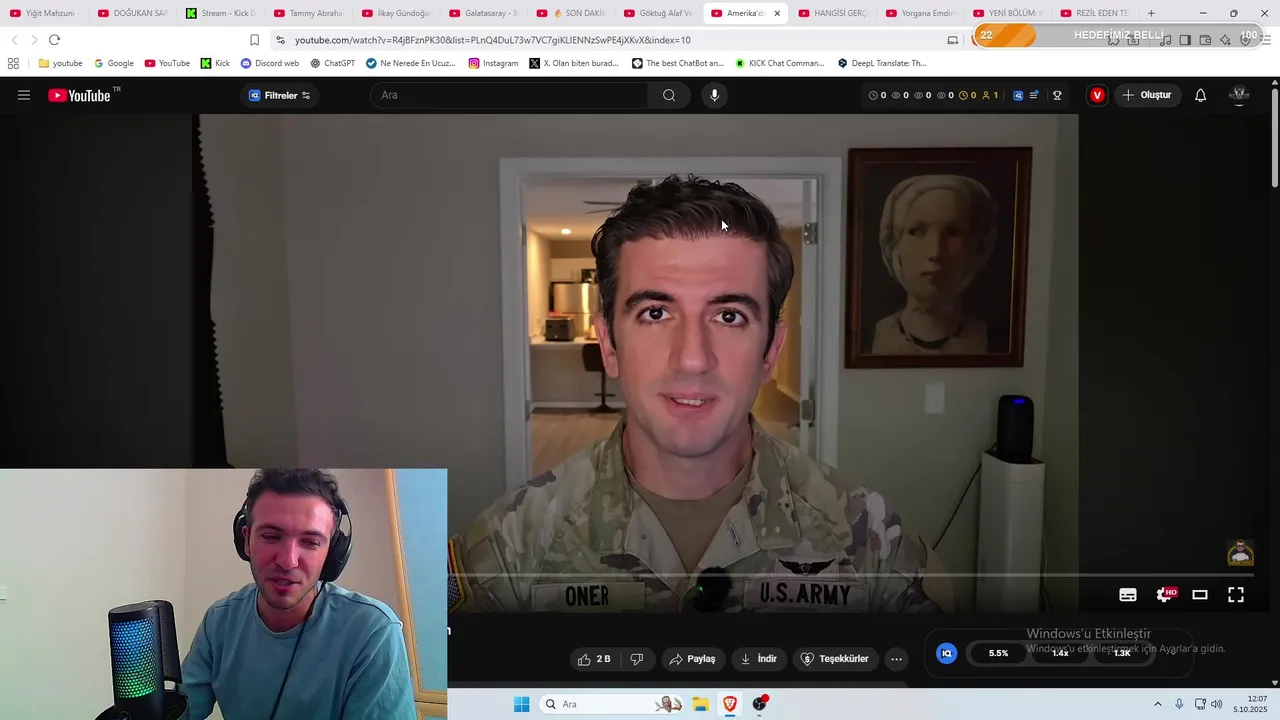Open Instagram bookmark
1280x720 pixels.
click(493, 63)
